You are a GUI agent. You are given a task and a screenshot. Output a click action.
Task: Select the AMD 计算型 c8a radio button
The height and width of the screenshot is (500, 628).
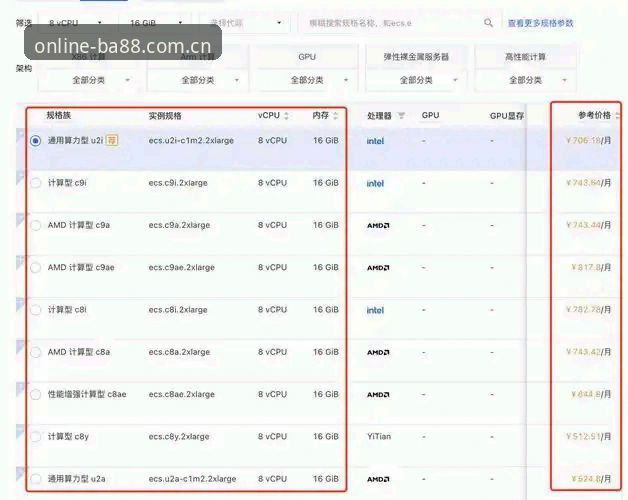pyautogui.click(x=36, y=352)
